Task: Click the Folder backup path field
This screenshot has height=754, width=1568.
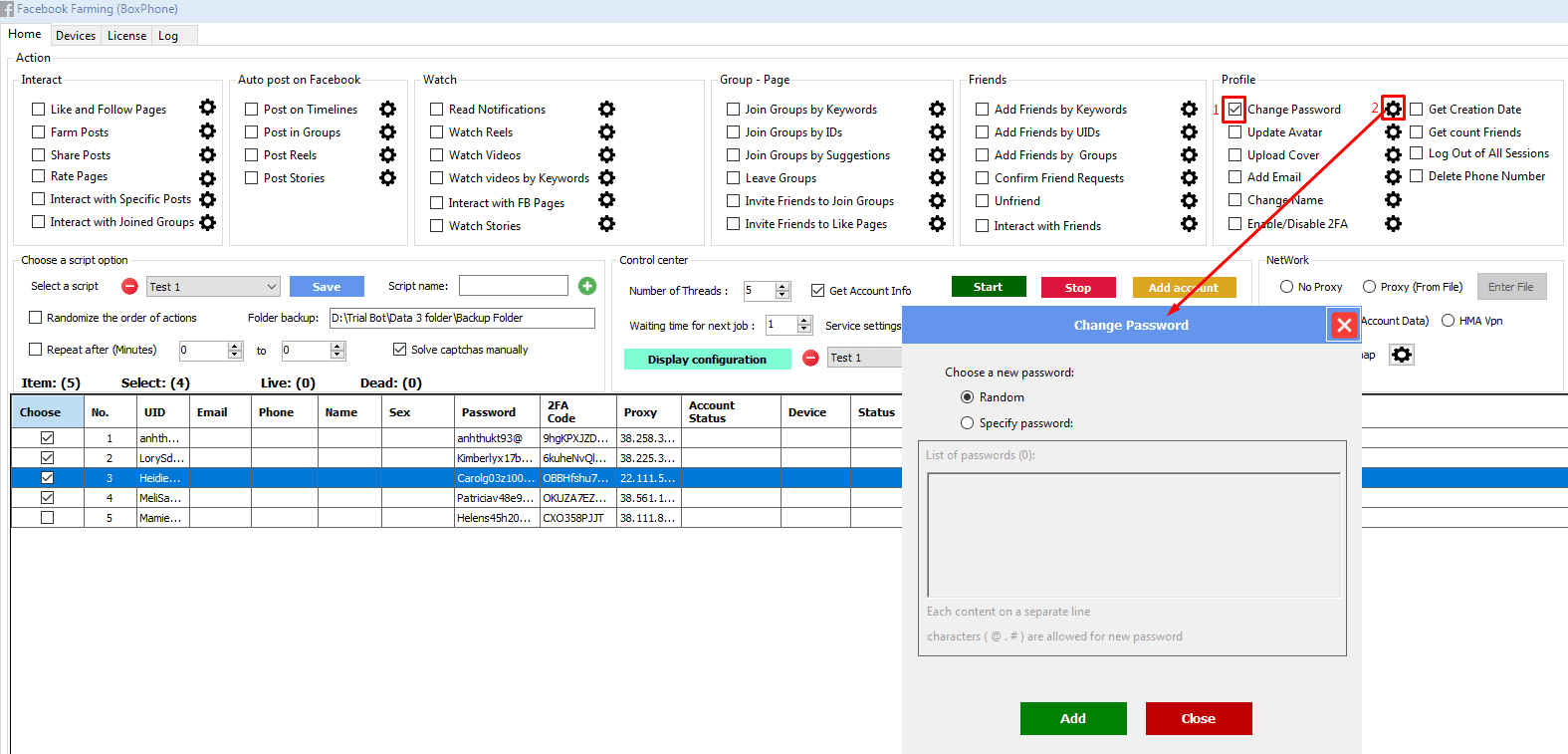Action: (462, 318)
